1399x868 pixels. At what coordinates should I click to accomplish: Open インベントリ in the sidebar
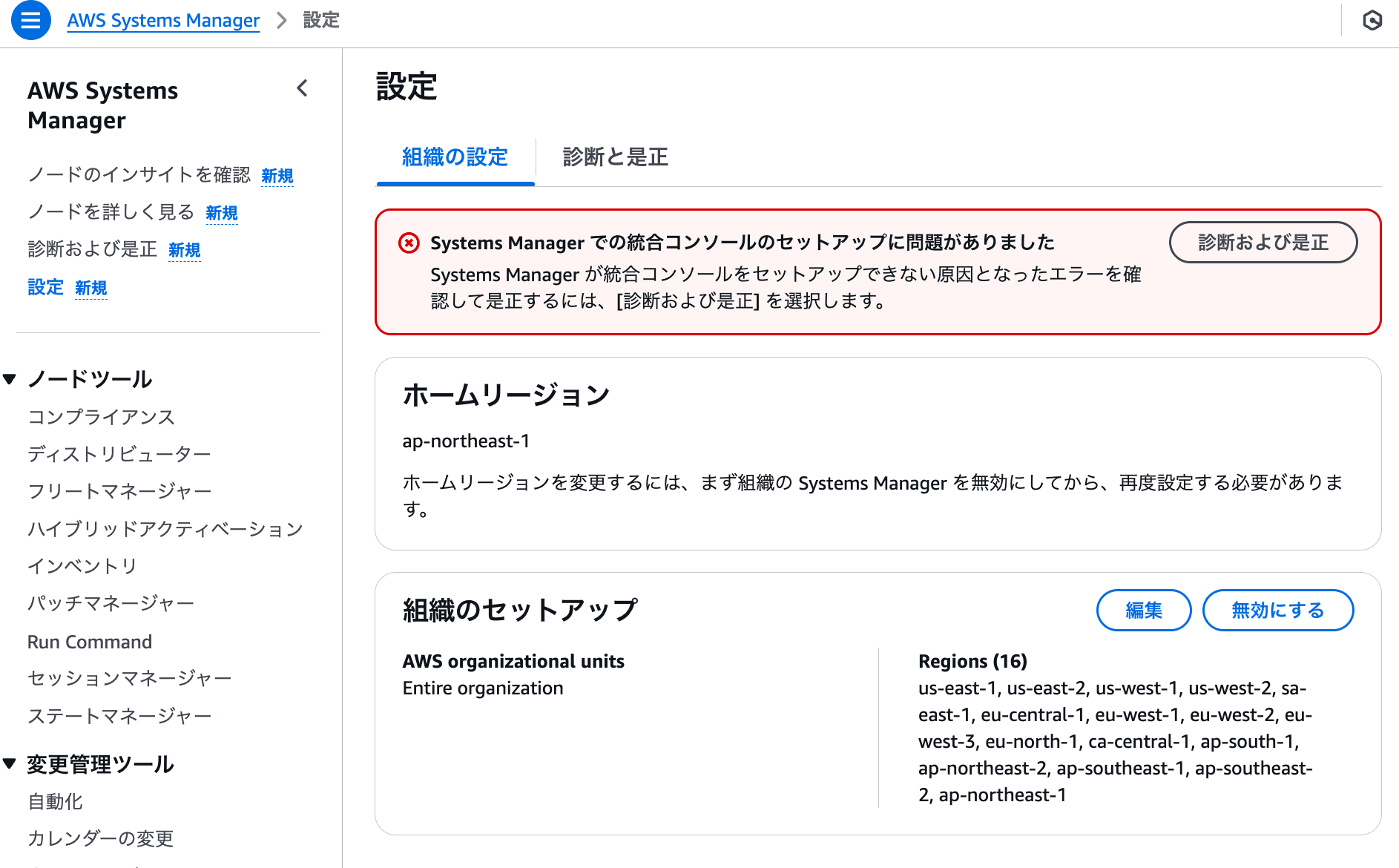tap(82, 566)
